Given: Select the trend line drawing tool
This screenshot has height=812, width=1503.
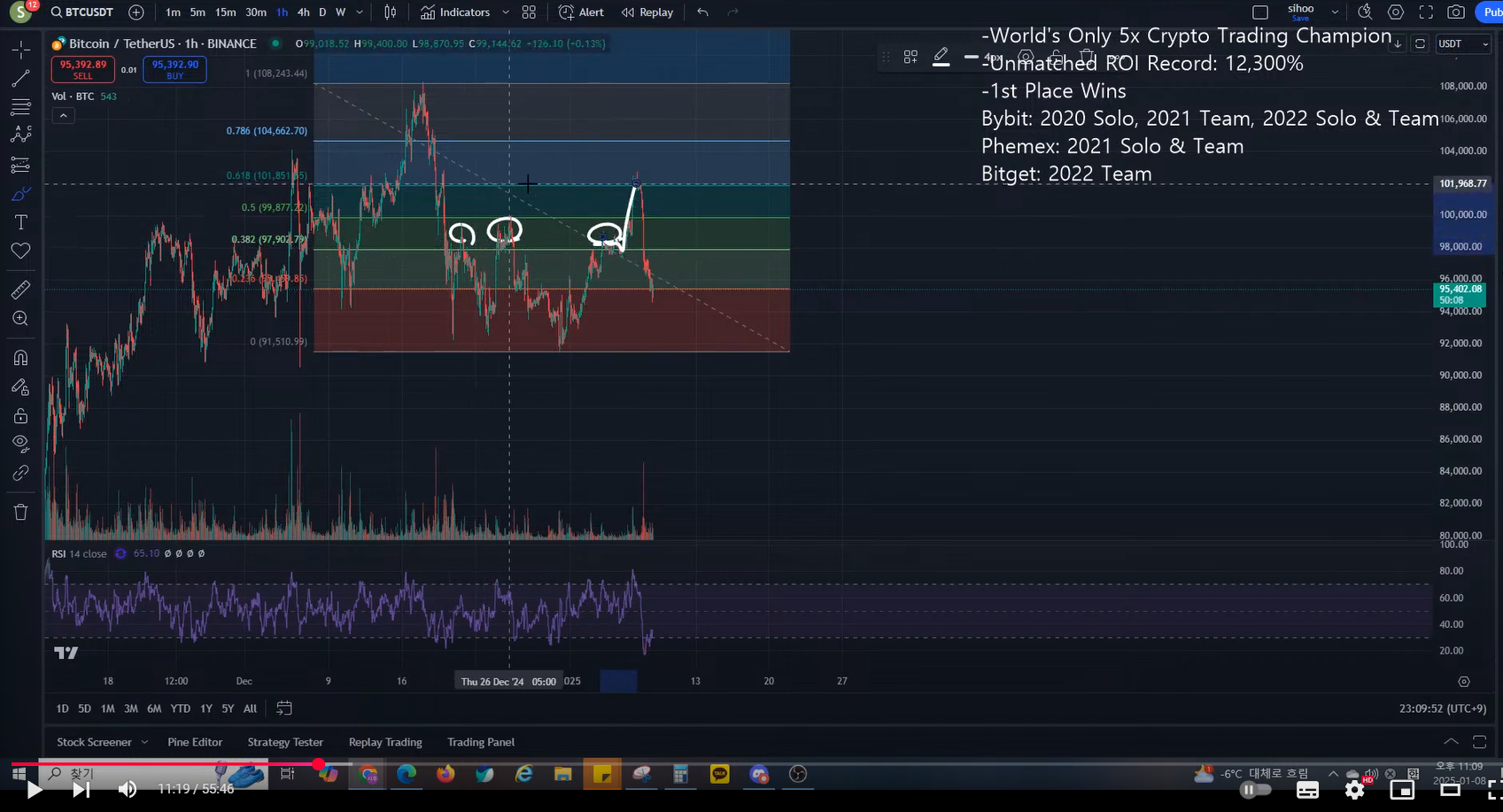Looking at the screenshot, I should [20, 79].
